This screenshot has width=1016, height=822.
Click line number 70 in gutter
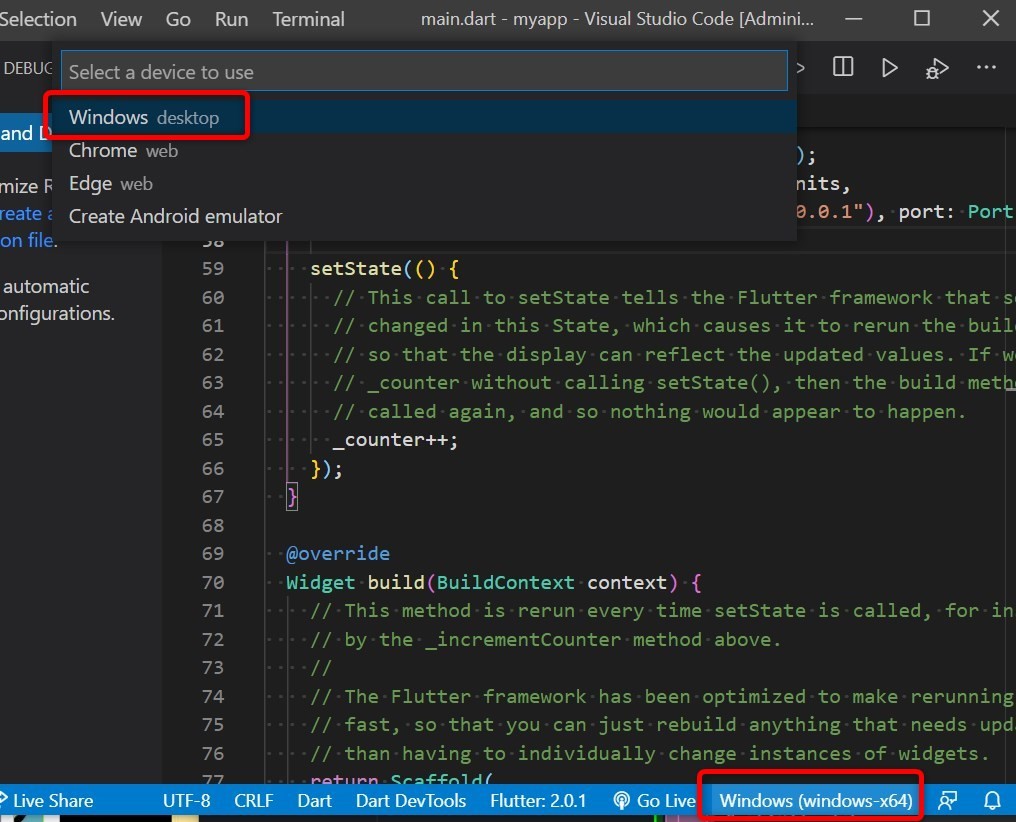pos(213,582)
